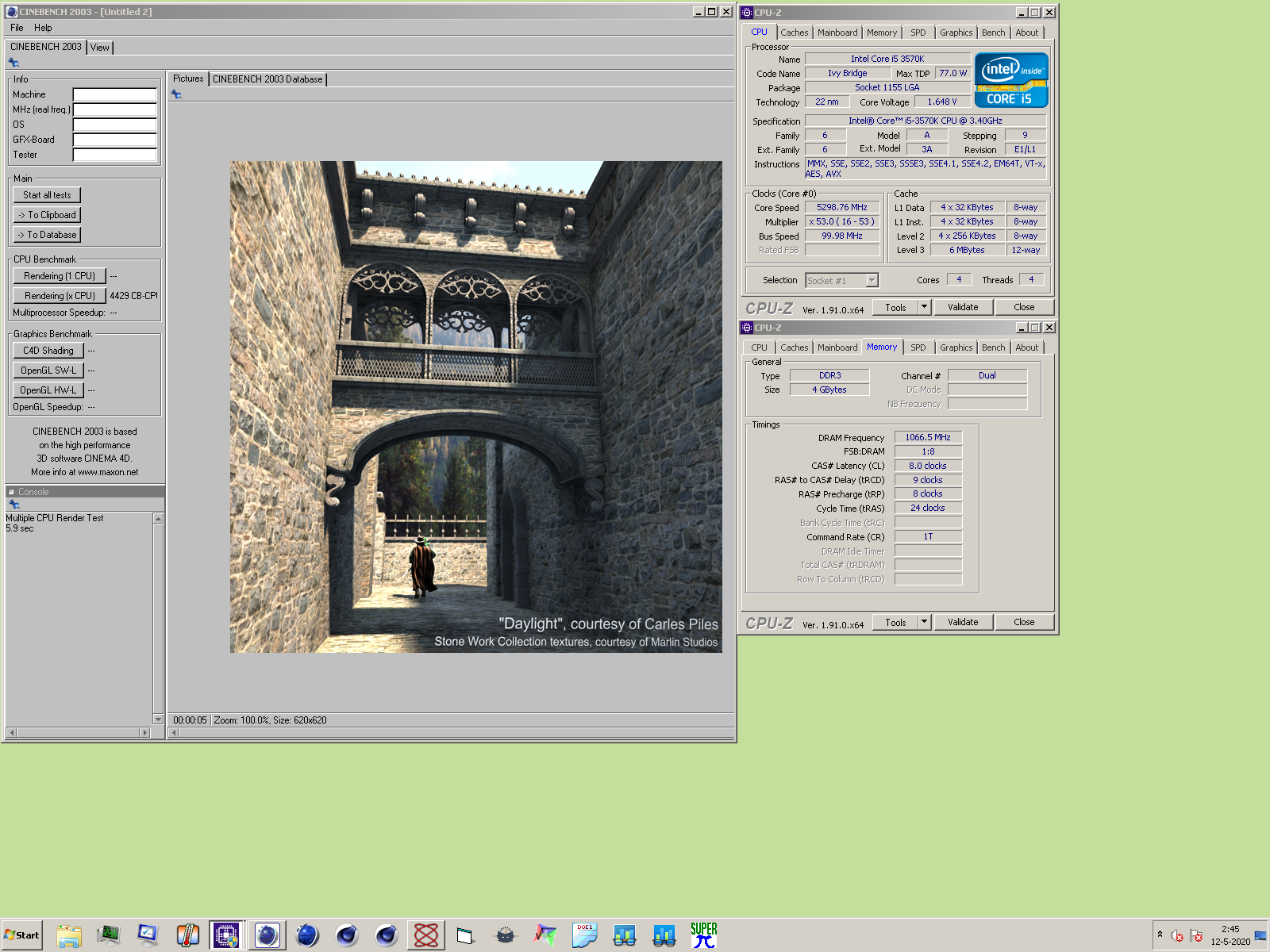Click the small icon under CINEBENCH 2003 tab
The height and width of the screenshot is (952, 1270).
coord(13,63)
